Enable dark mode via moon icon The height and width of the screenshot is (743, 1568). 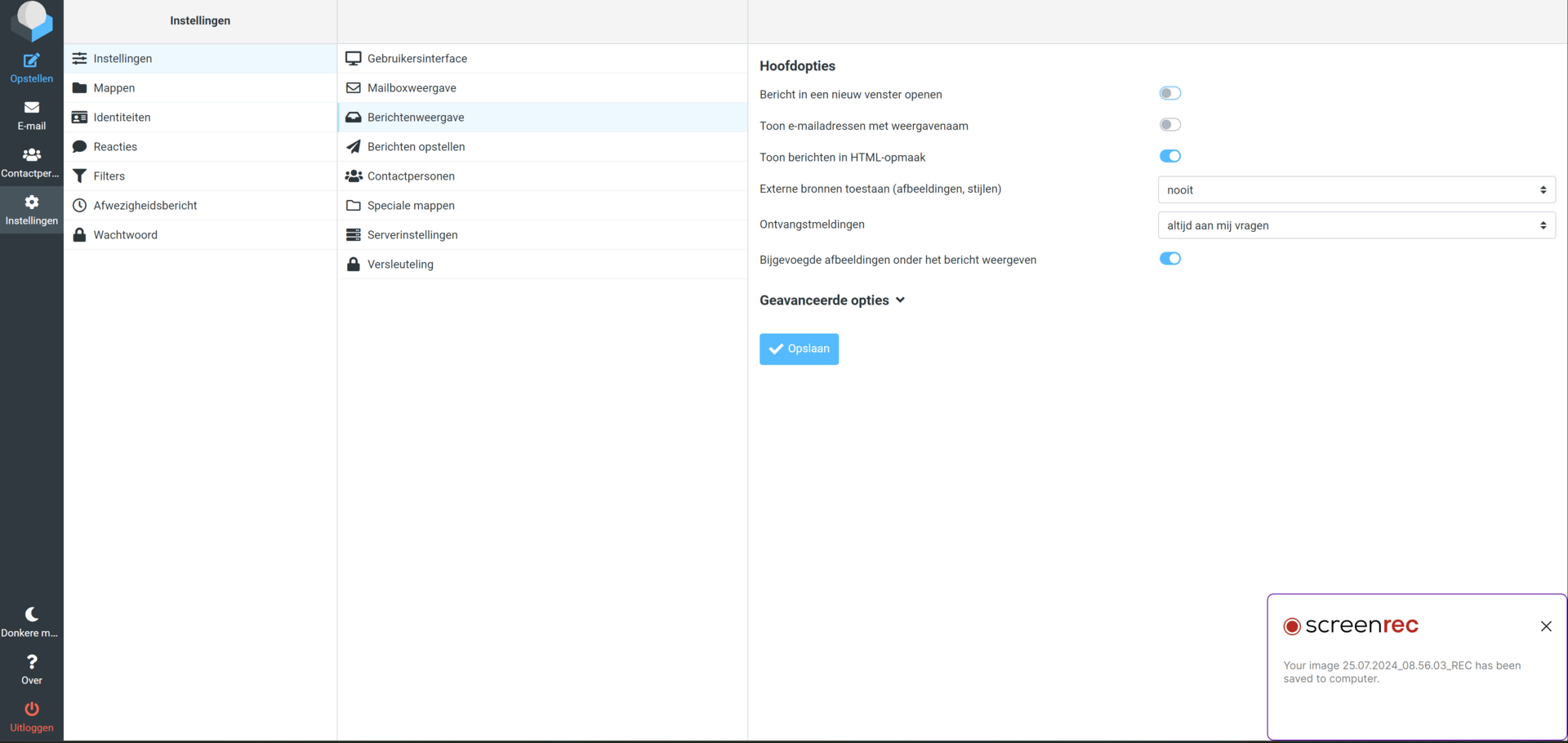(31, 614)
